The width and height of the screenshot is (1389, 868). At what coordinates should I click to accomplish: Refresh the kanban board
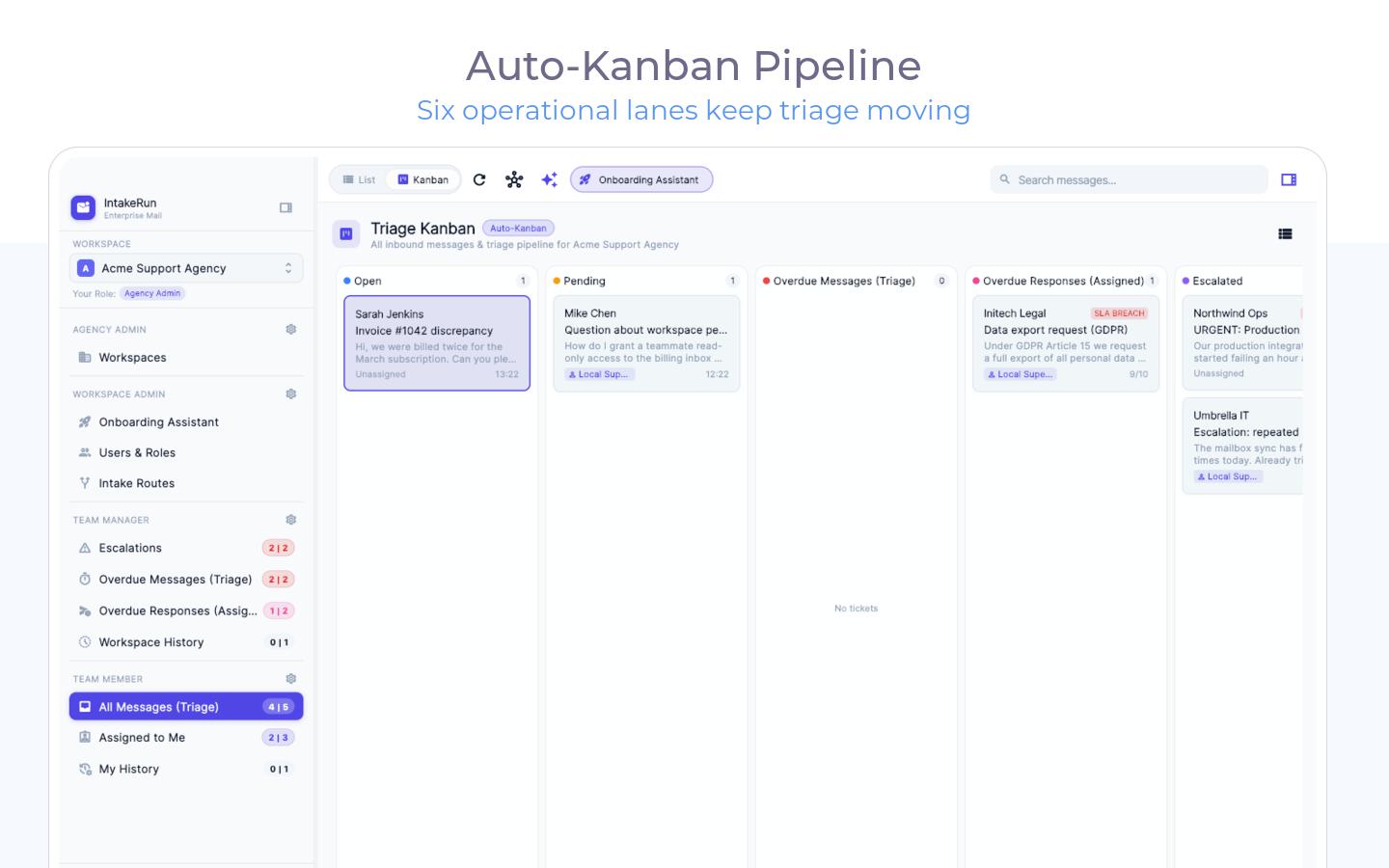point(479,179)
